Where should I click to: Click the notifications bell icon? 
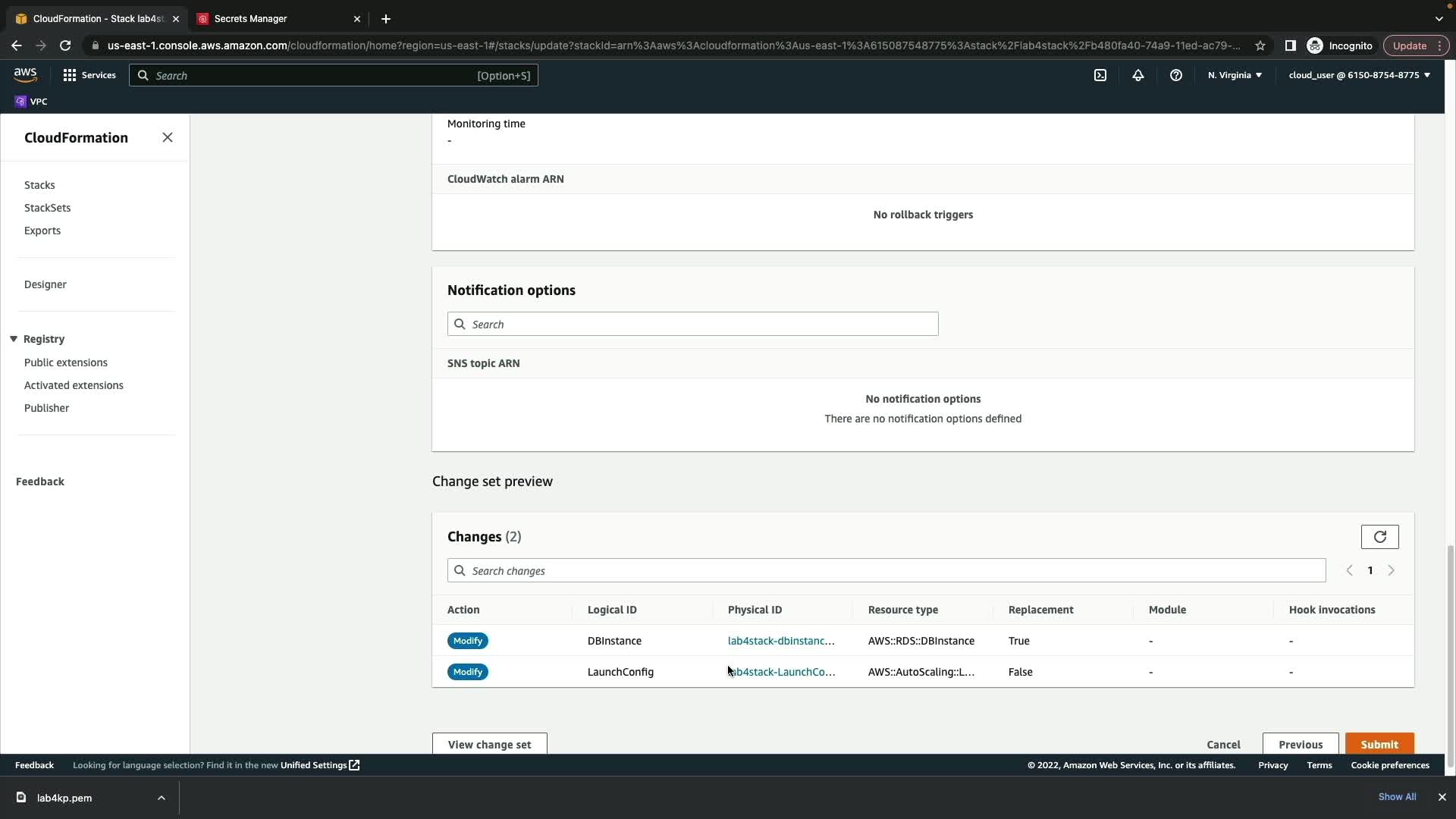1138,75
